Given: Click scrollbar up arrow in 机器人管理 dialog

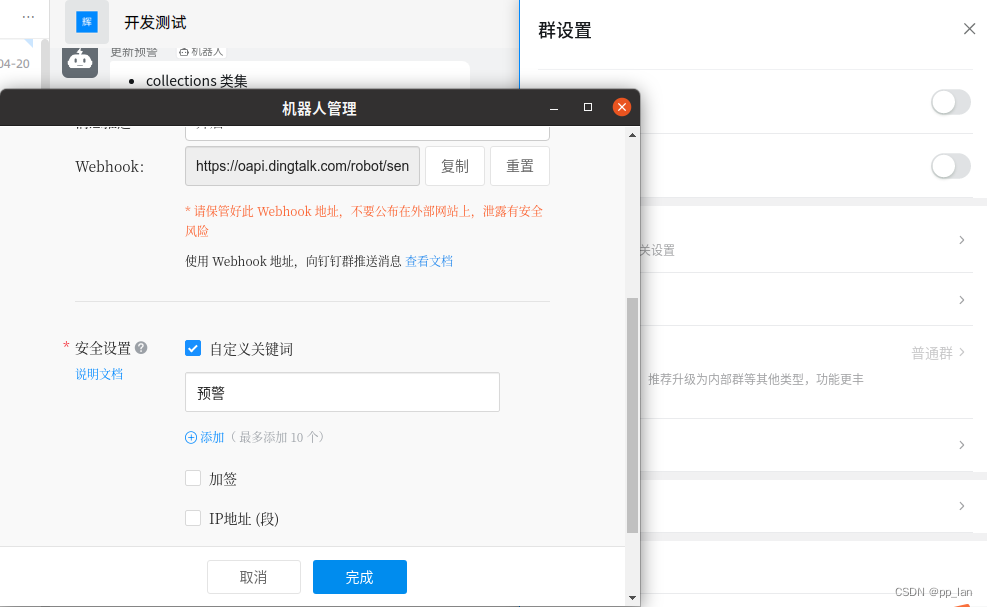Looking at the screenshot, I should click(x=633, y=135).
